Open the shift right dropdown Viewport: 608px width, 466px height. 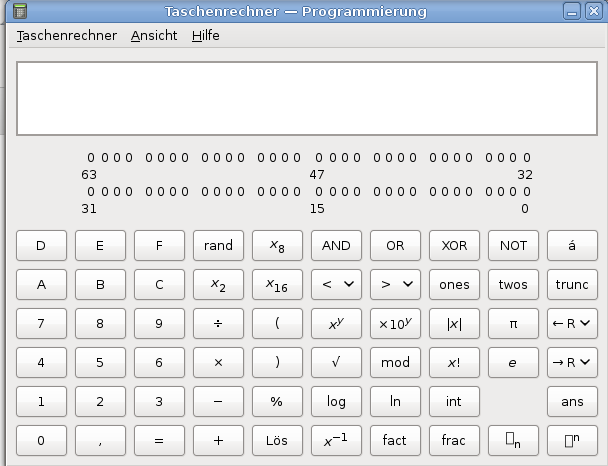click(x=395, y=285)
